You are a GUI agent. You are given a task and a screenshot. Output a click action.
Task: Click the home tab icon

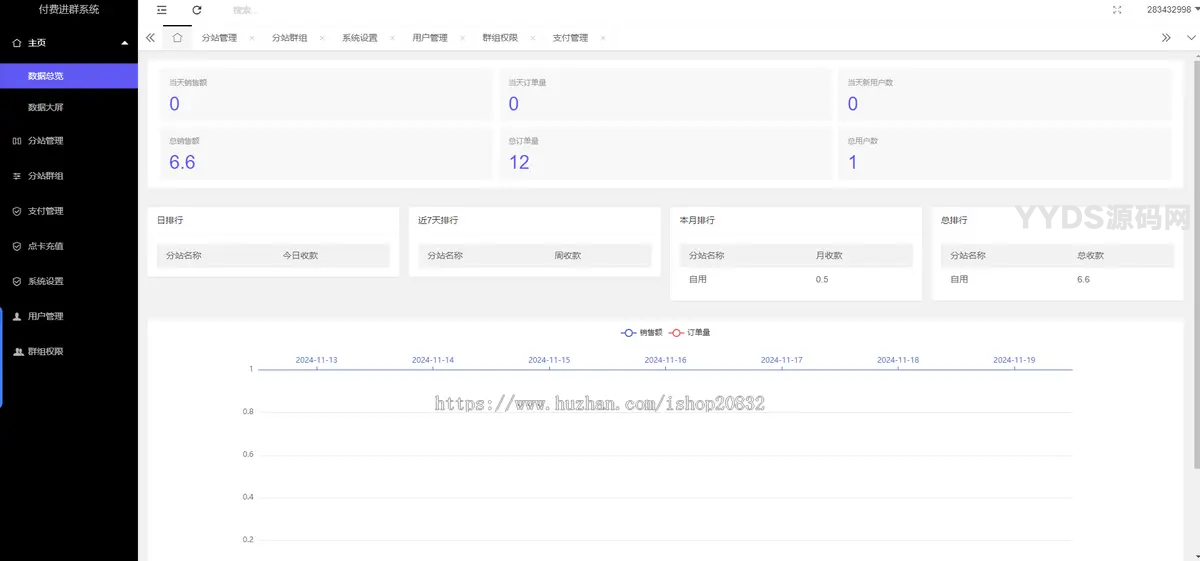(x=177, y=38)
